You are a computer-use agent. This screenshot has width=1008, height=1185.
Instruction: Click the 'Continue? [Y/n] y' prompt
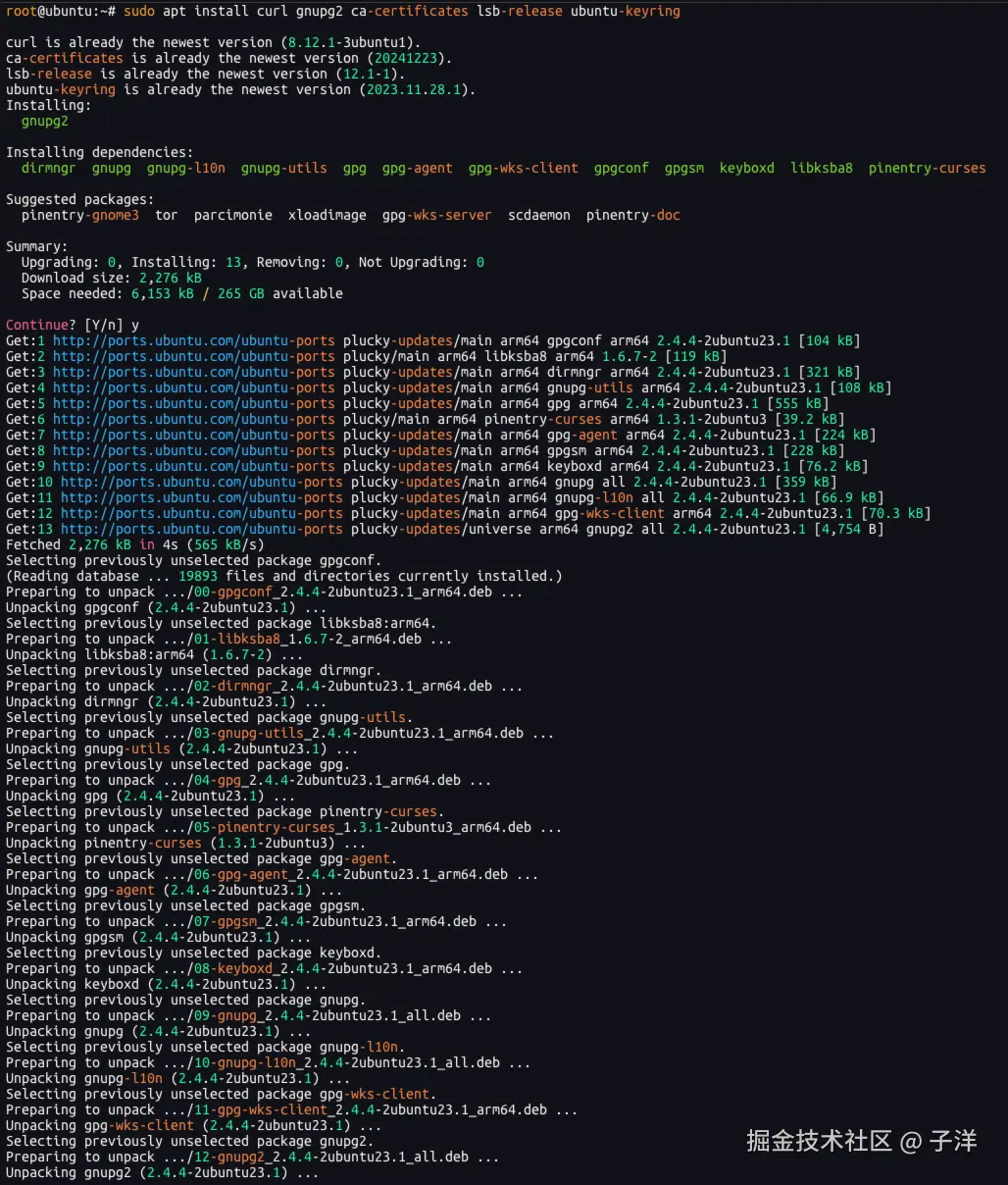point(73,326)
